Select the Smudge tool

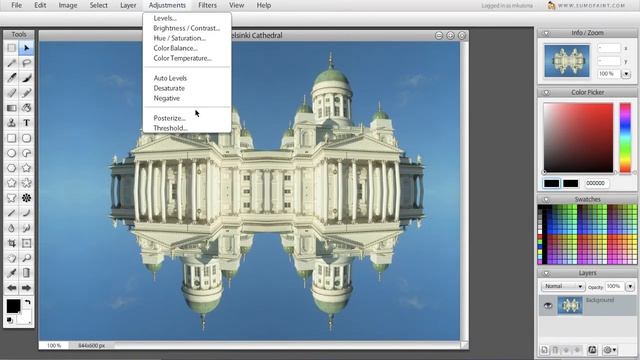(27, 228)
